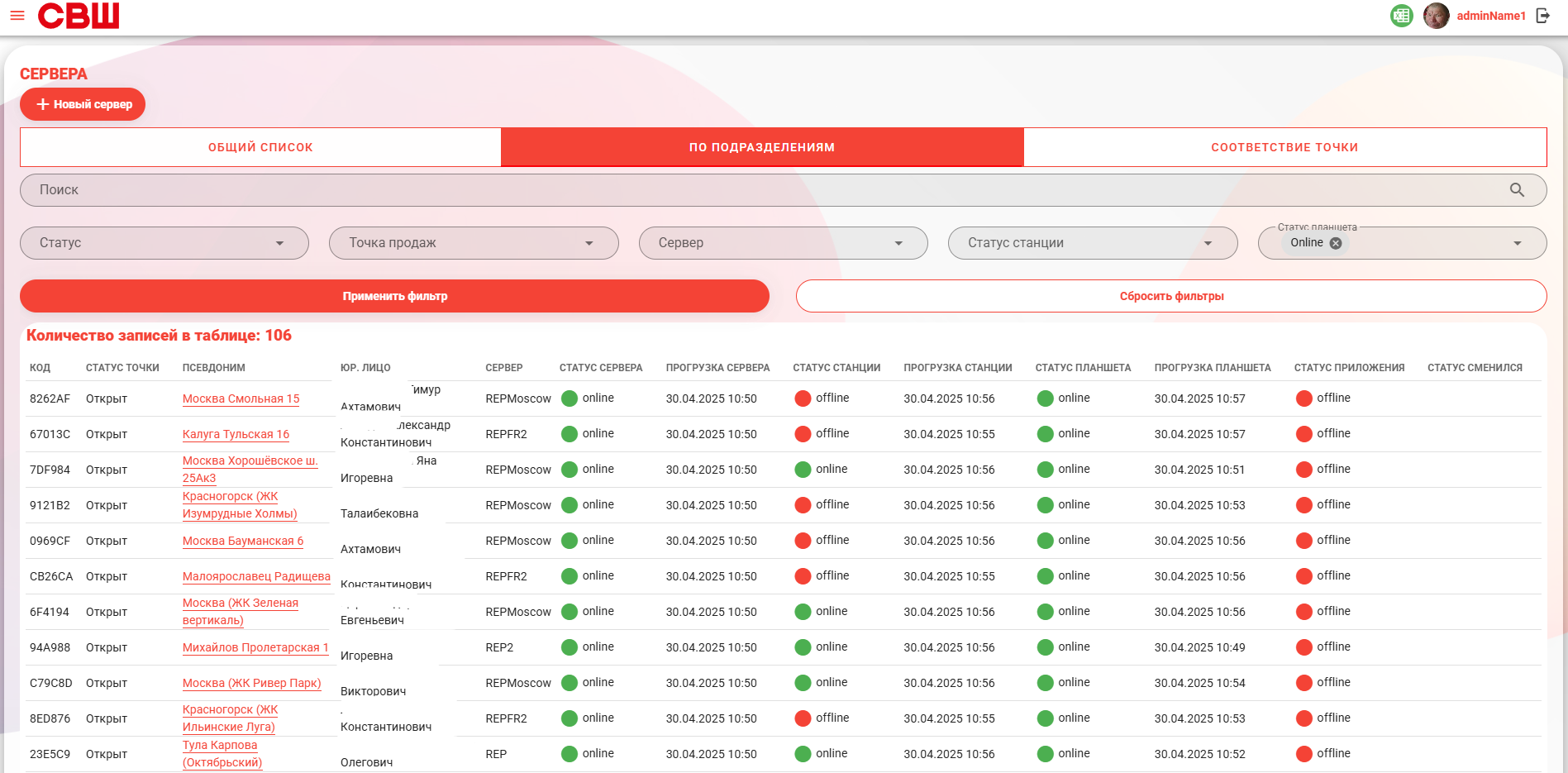The height and width of the screenshot is (773, 1568).
Task: Open the Точка продаж dropdown
Action: click(x=474, y=243)
